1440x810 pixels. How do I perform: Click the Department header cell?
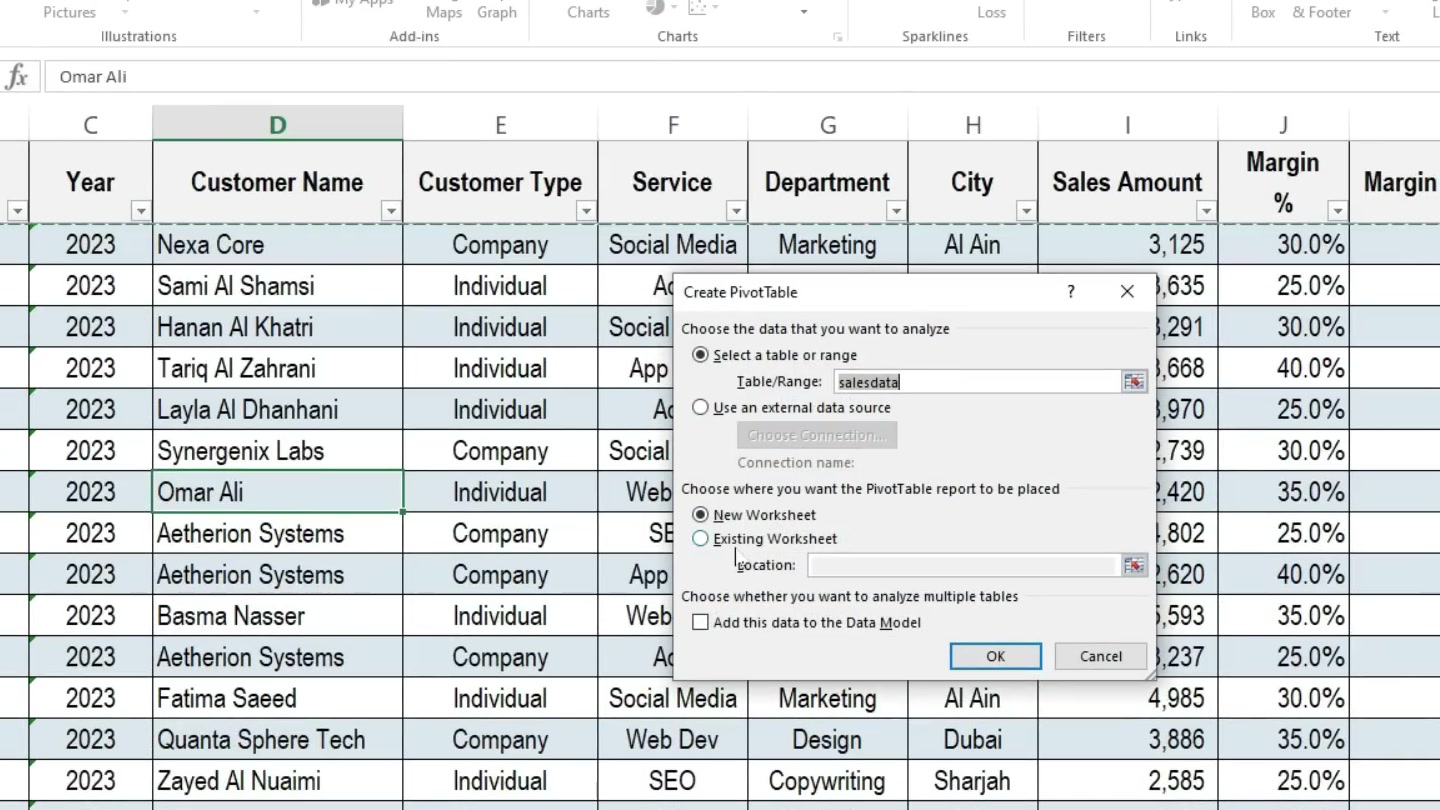coord(828,182)
